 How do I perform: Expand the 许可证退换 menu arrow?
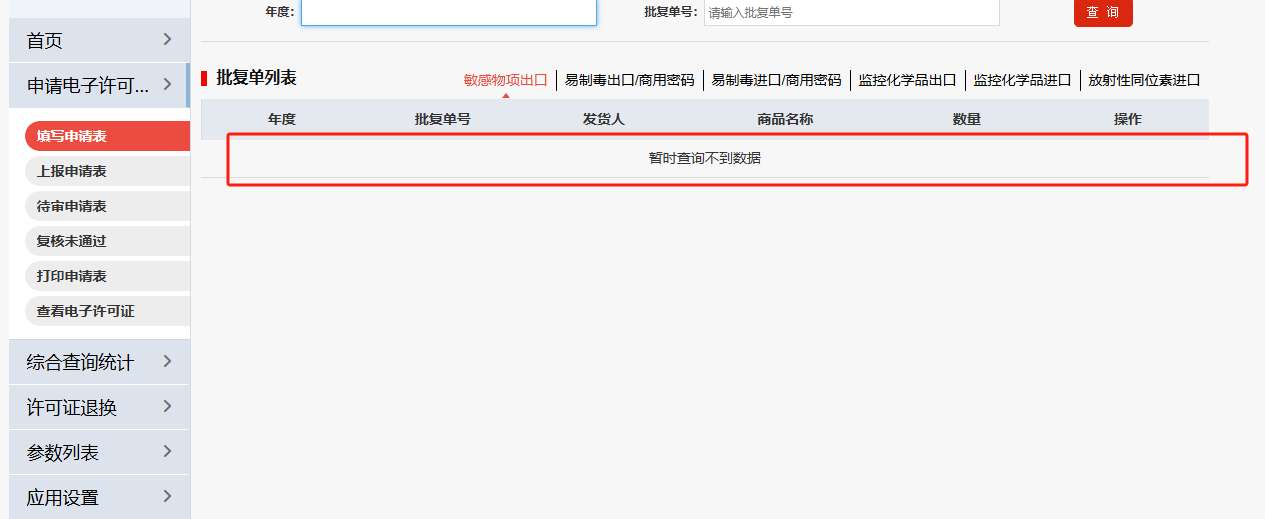coord(167,407)
